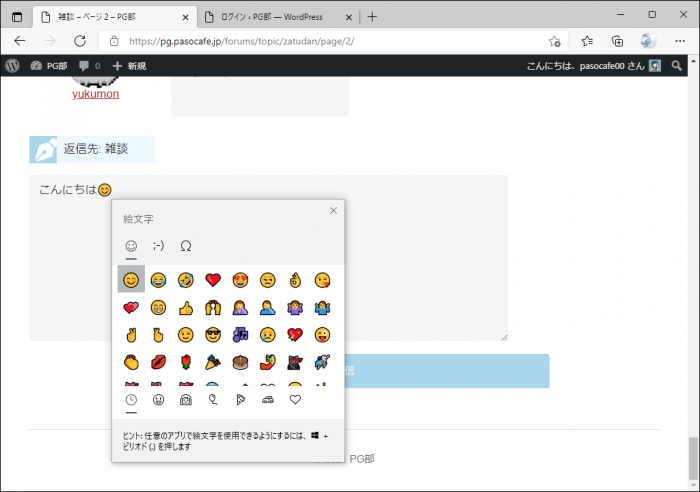The image size is (700, 492).
Task: Open the yukumon user link
Action: pos(95,94)
